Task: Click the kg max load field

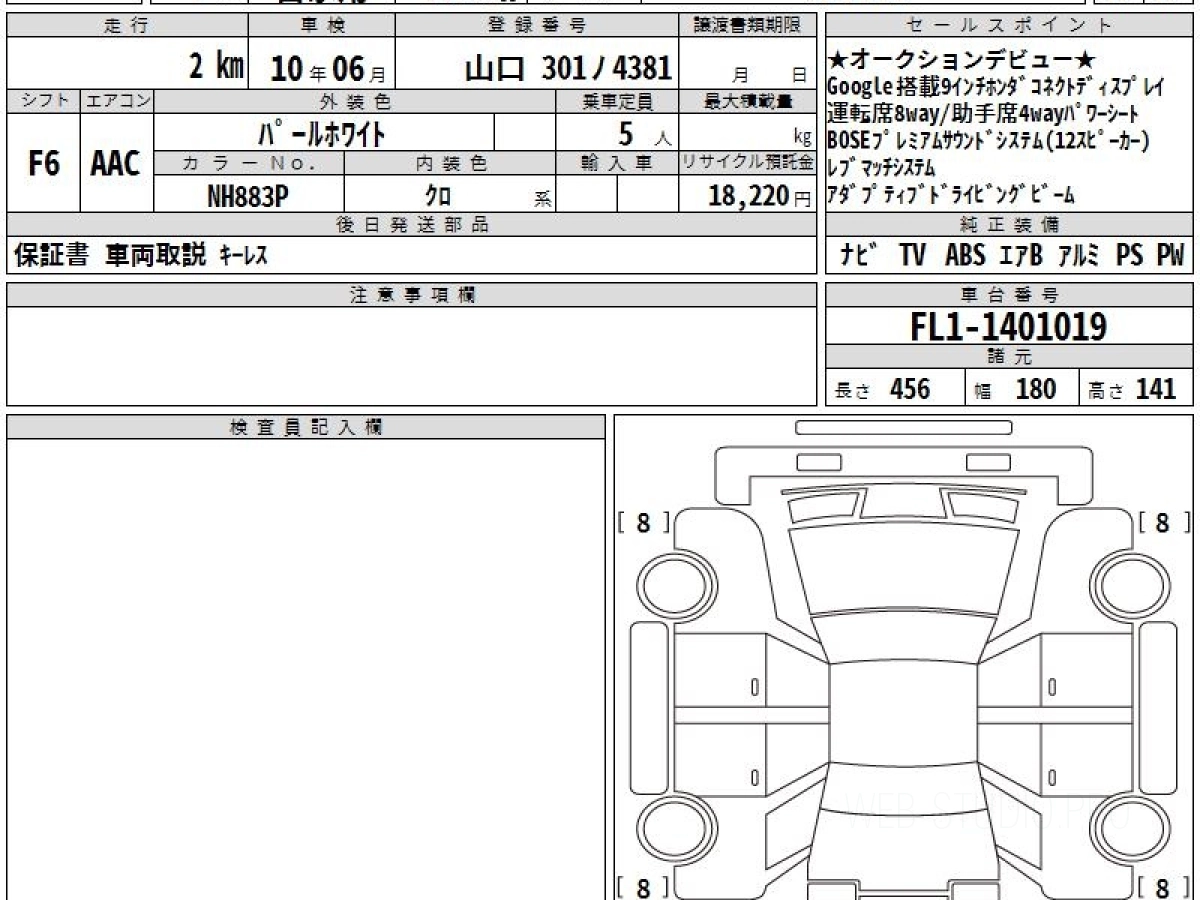Action: point(748,132)
